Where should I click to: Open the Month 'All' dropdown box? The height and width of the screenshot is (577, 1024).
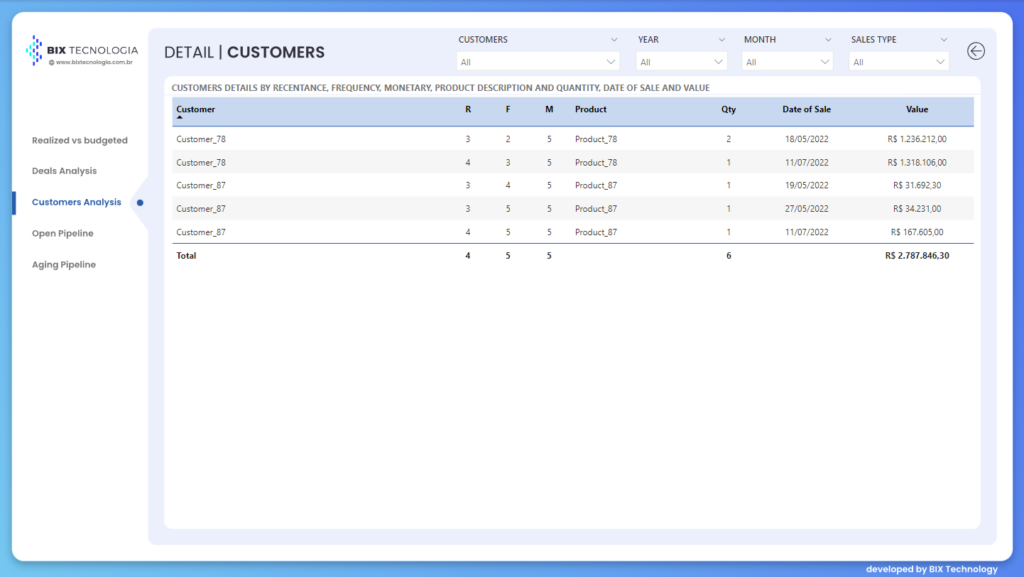[x=787, y=62]
